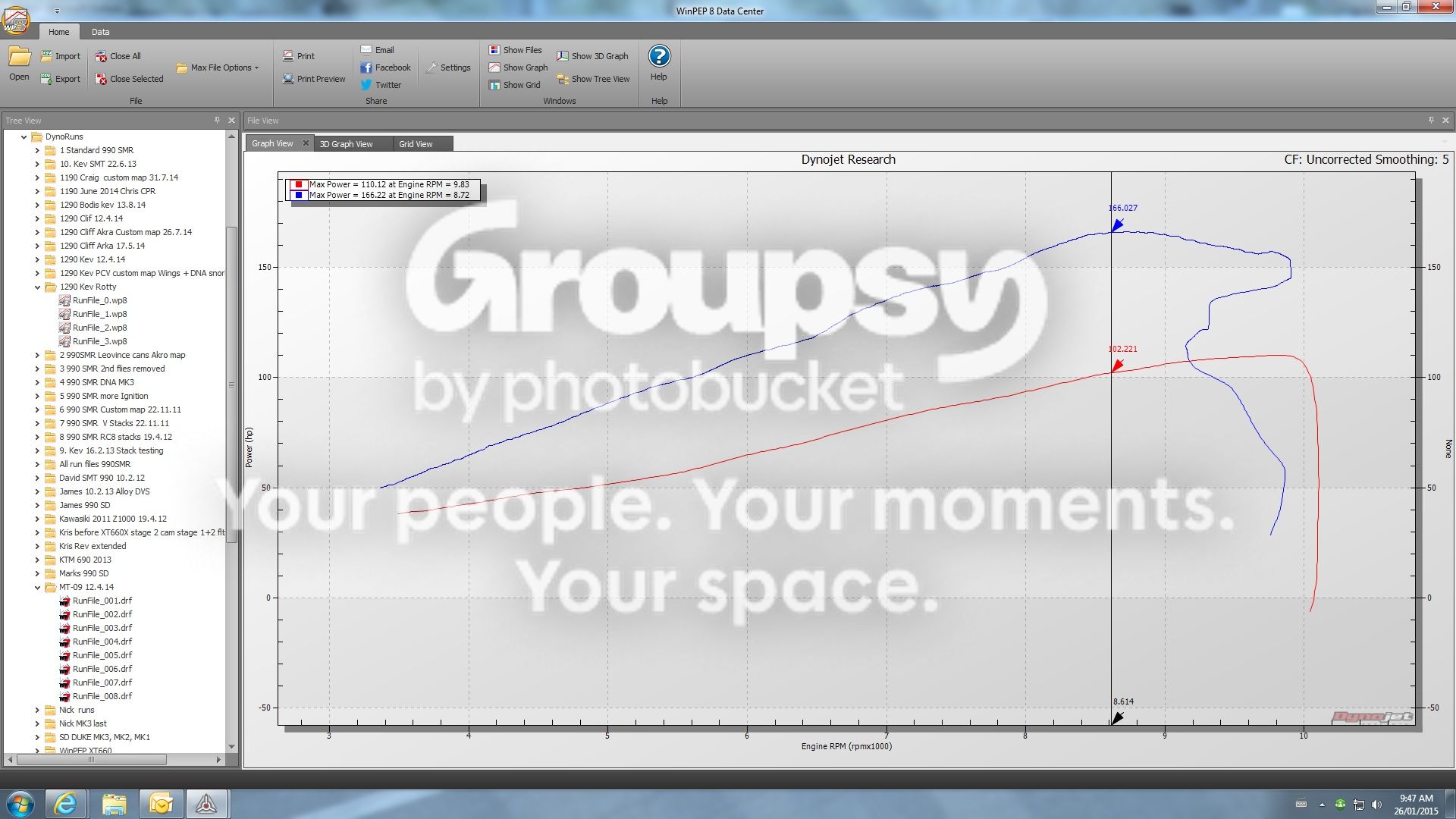The image size is (1456, 819).
Task: Share via the Twitter icon
Action: (x=366, y=85)
